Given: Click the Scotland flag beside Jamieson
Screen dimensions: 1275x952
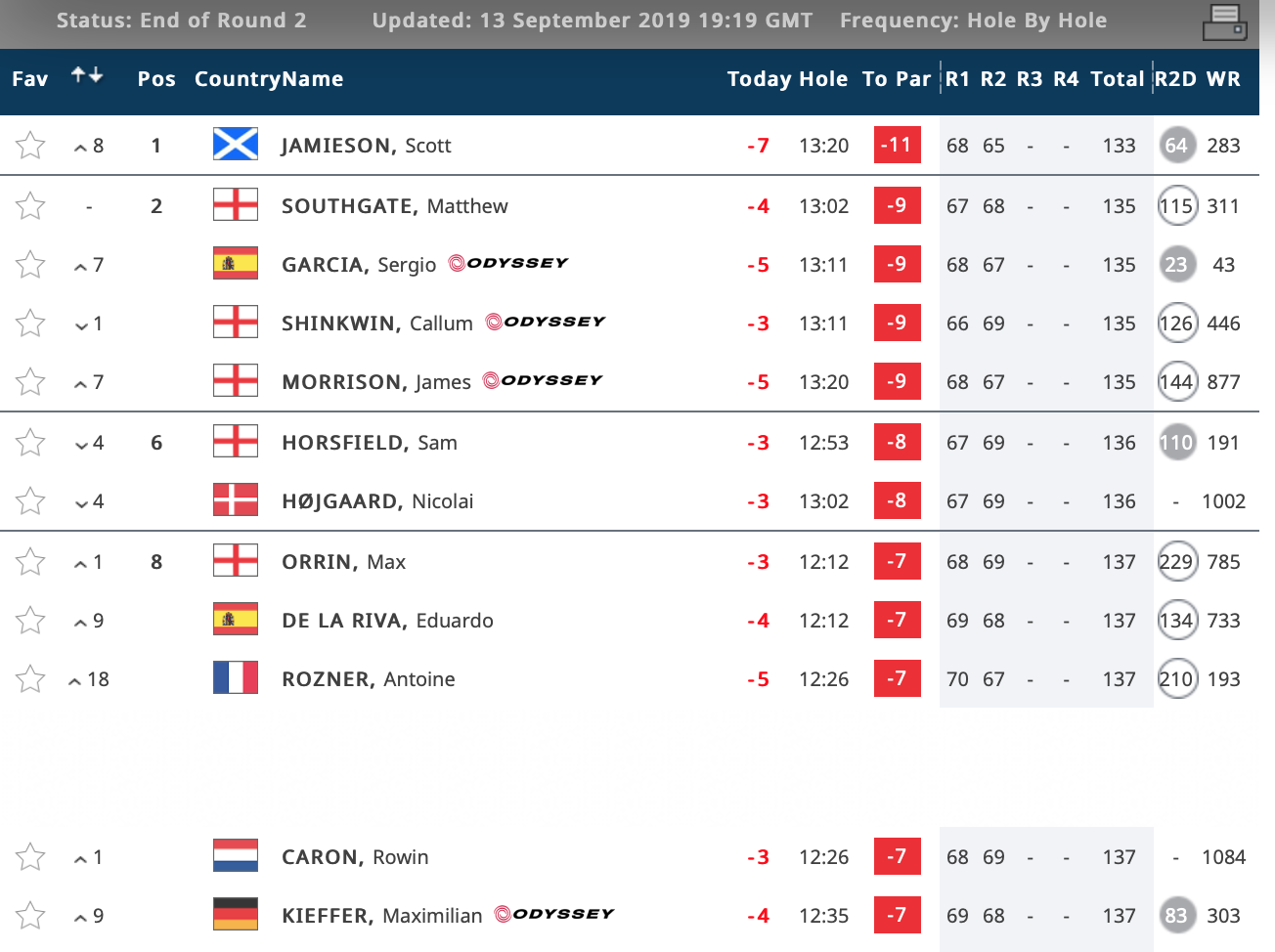Looking at the screenshot, I should pos(236,145).
